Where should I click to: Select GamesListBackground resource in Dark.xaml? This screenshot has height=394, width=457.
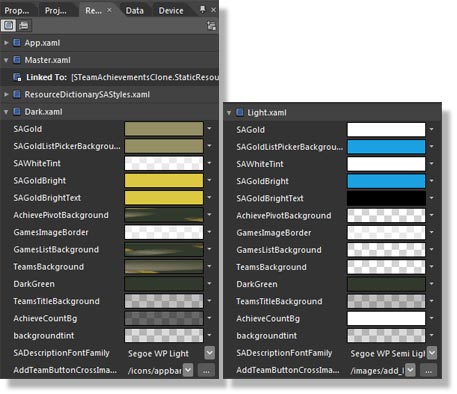(56, 249)
